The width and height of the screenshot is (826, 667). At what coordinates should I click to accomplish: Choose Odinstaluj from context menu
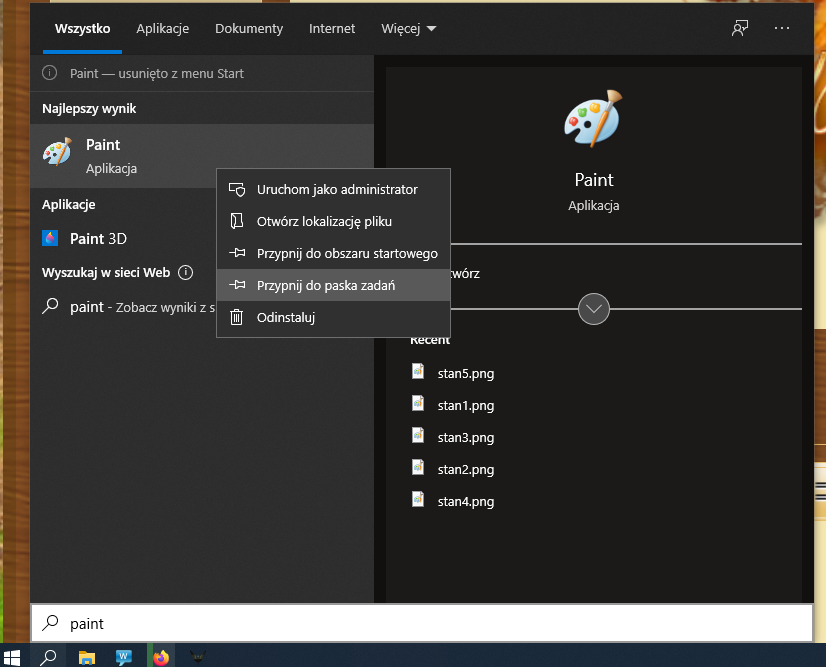(333, 318)
